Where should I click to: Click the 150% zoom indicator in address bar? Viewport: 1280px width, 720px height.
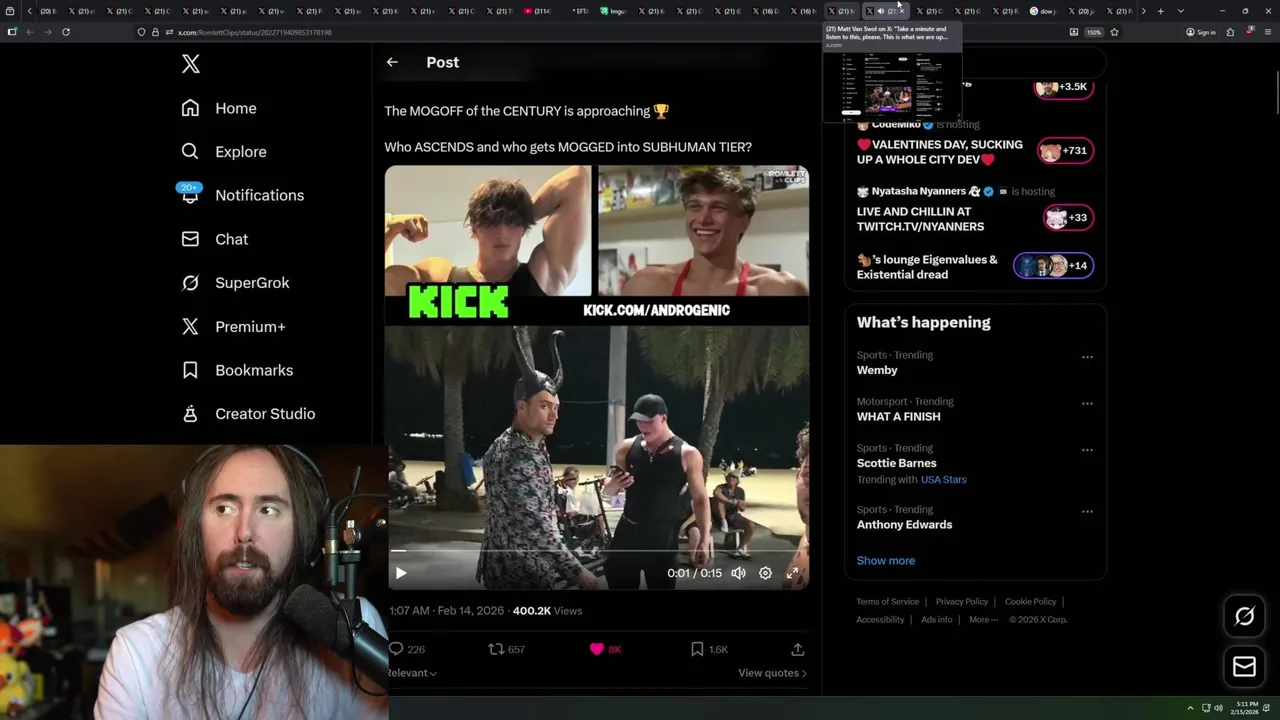[1094, 32]
